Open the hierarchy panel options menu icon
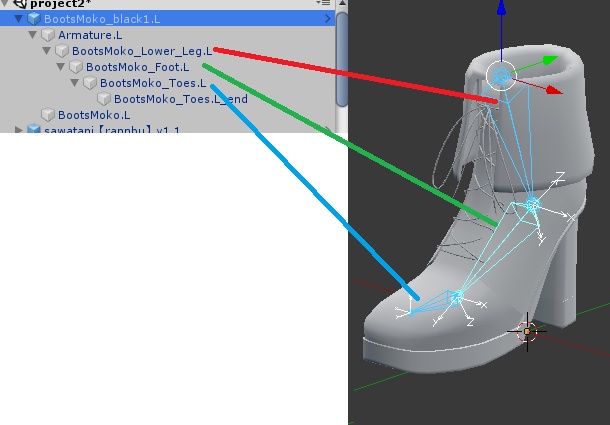This screenshot has width=610, height=425. click(x=324, y=3)
